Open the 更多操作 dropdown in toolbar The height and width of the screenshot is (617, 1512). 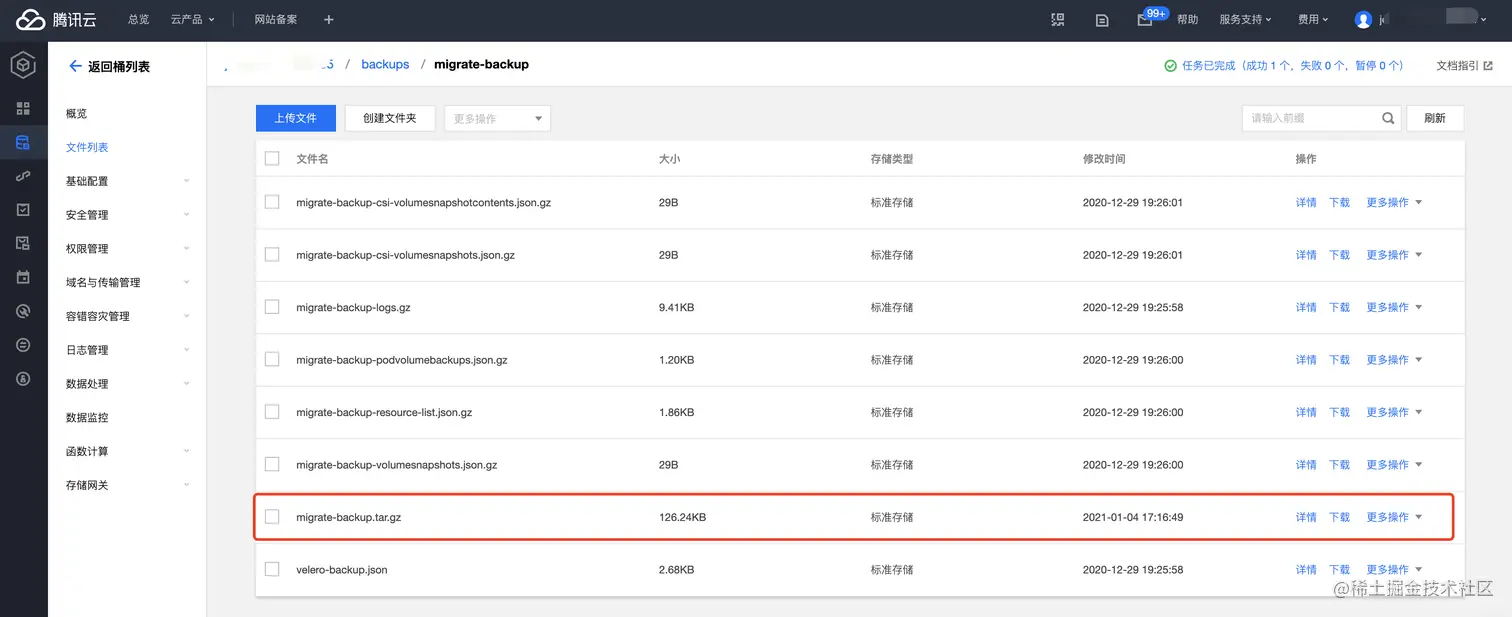tap(497, 118)
